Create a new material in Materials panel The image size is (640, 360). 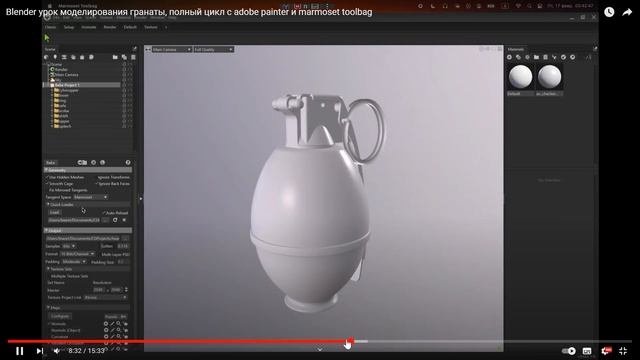pyautogui.click(x=509, y=57)
